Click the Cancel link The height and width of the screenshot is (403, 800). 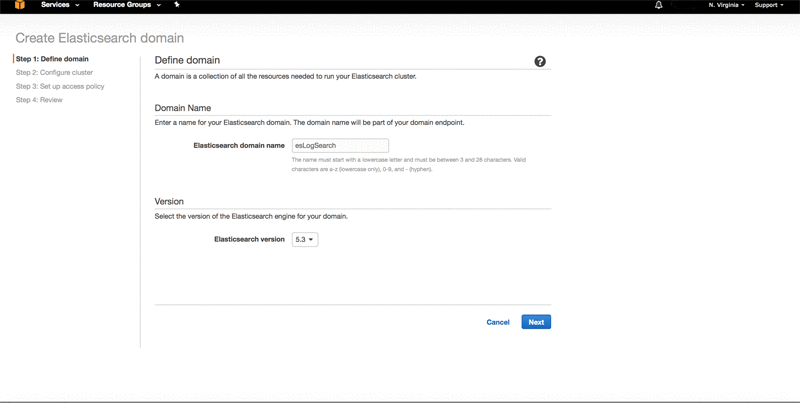click(x=498, y=322)
